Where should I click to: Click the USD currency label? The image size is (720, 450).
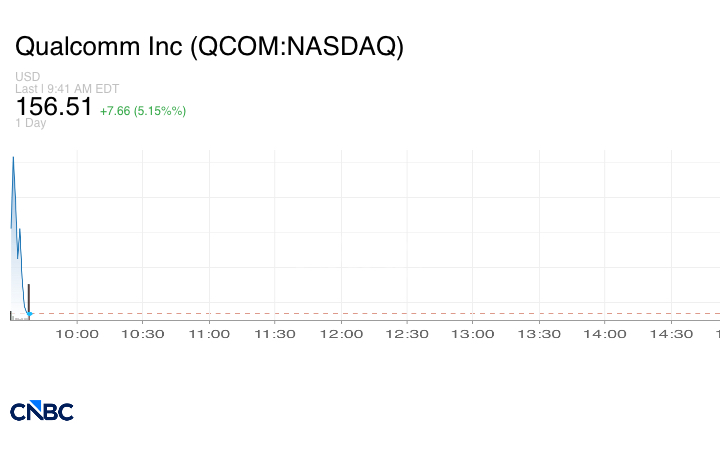(x=28, y=77)
